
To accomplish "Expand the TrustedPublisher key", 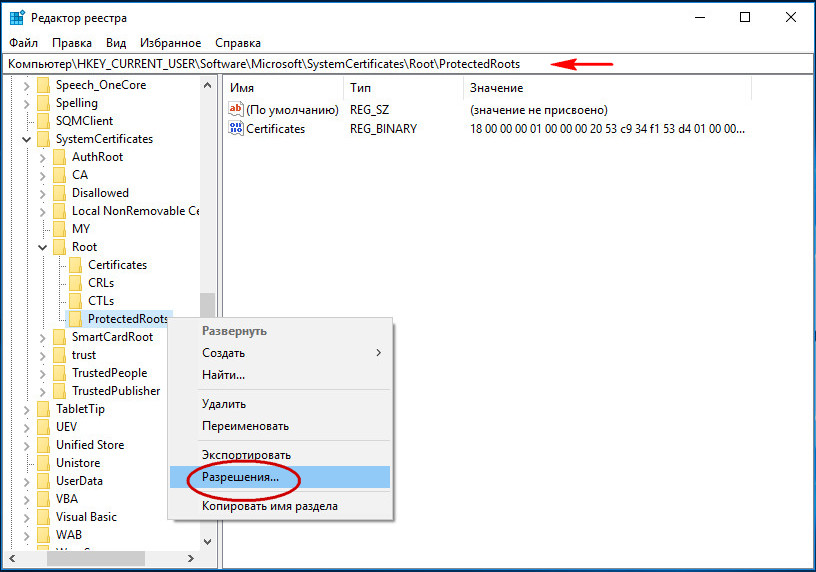I will (43, 391).
